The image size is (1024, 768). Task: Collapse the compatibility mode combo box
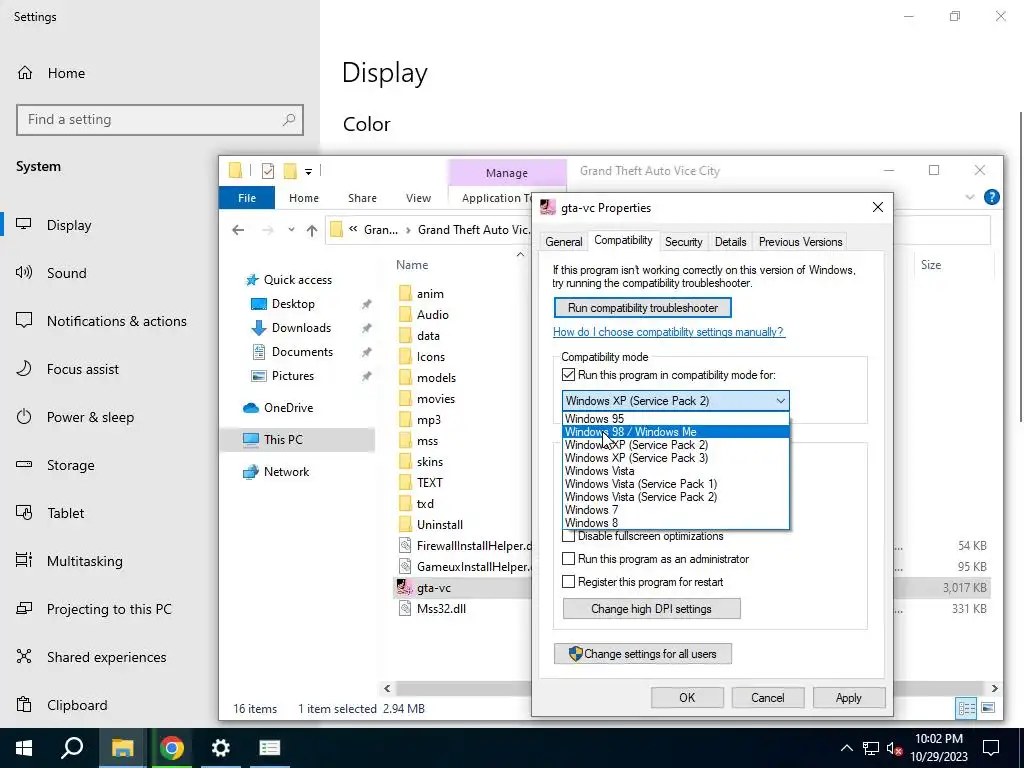point(780,401)
